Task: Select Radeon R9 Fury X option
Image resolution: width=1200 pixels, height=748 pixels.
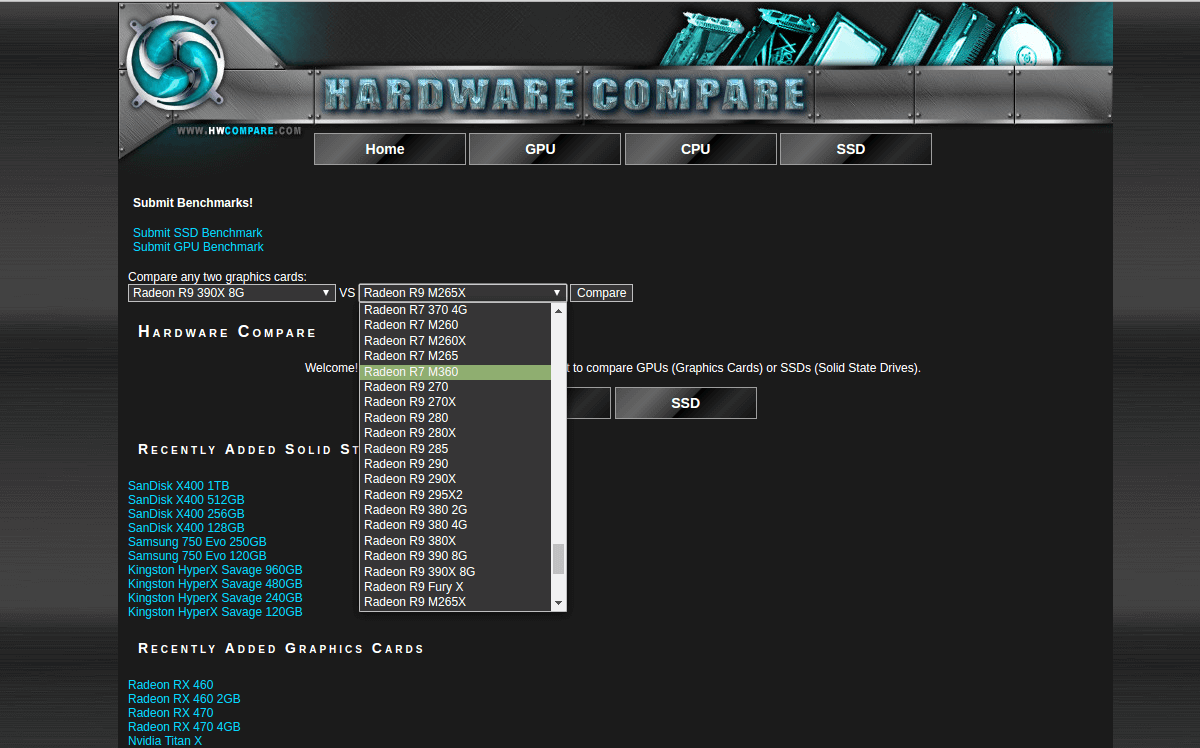Action: pyautogui.click(x=455, y=587)
